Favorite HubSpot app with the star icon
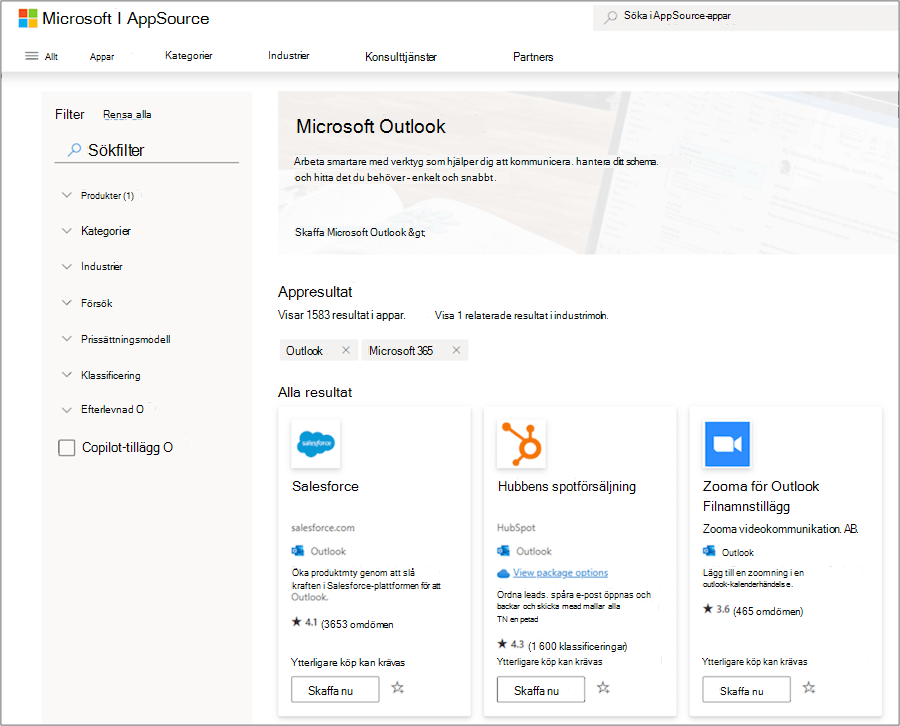900x726 pixels. click(603, 688)
